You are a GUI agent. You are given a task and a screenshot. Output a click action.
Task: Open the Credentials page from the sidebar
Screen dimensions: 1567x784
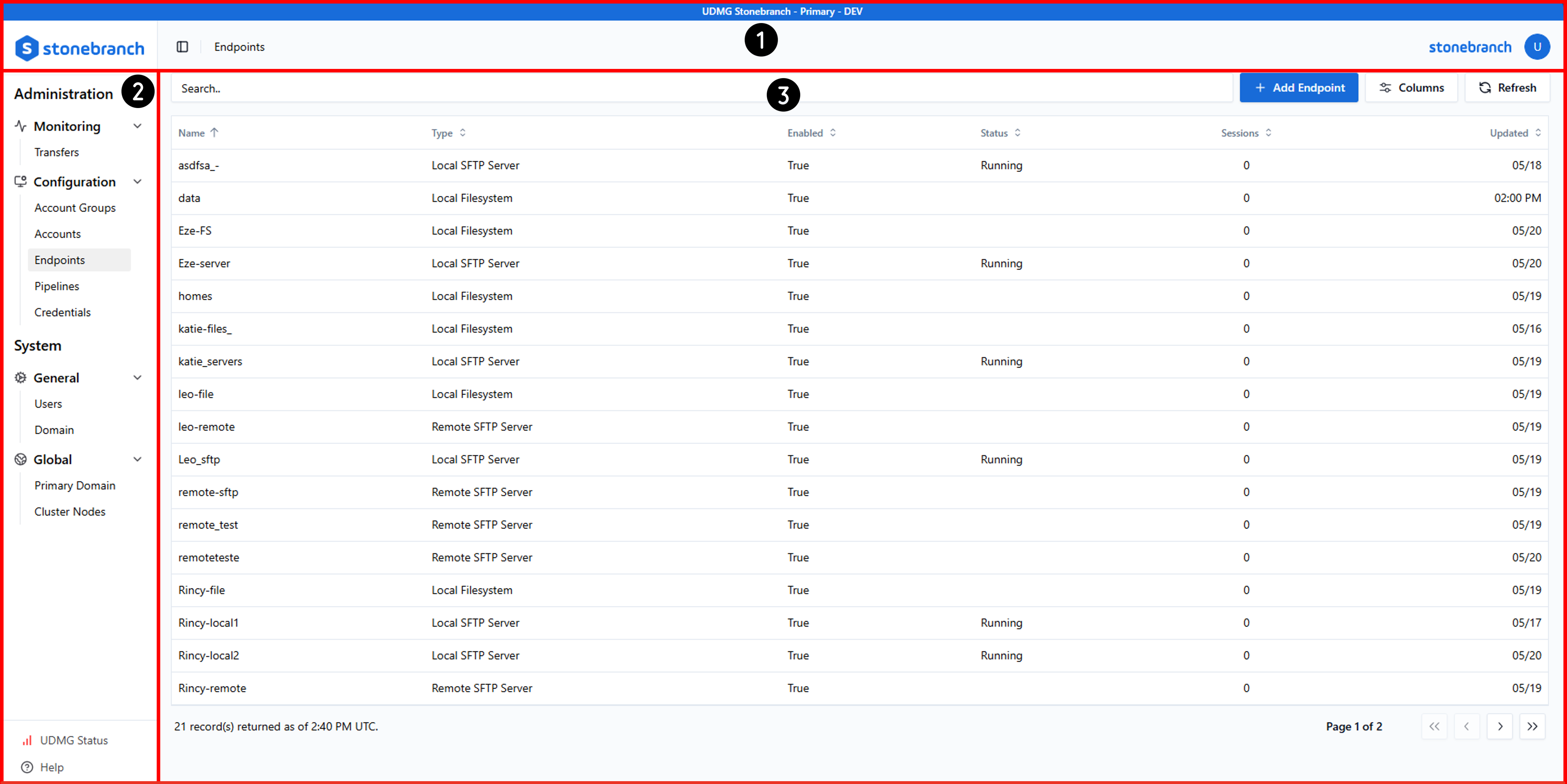(x=62, y=312)
